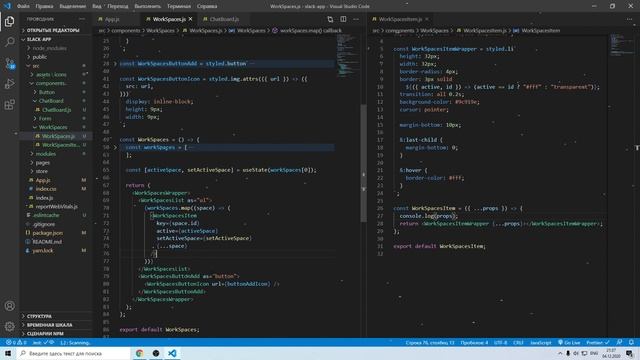This screenshot has height=360, width=640.
Task: Open the Edit (Правка) menu
Action: (x=44, y=6)
